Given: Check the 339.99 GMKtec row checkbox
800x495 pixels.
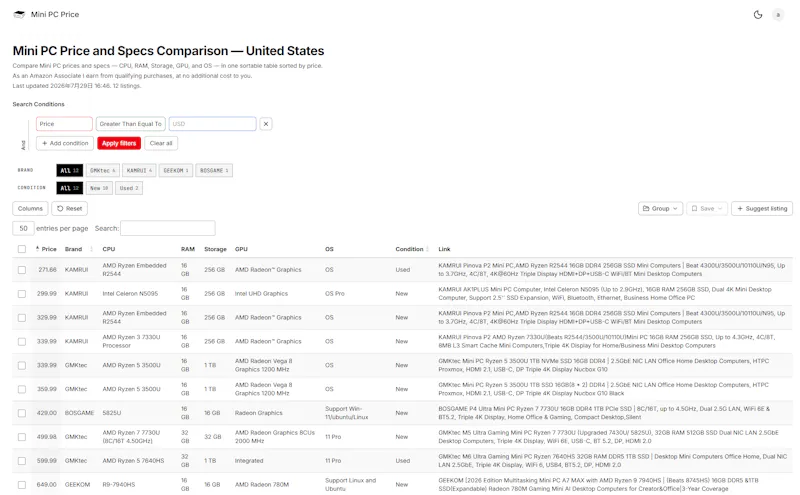Looking at the screenshot, I should point(22,365).
